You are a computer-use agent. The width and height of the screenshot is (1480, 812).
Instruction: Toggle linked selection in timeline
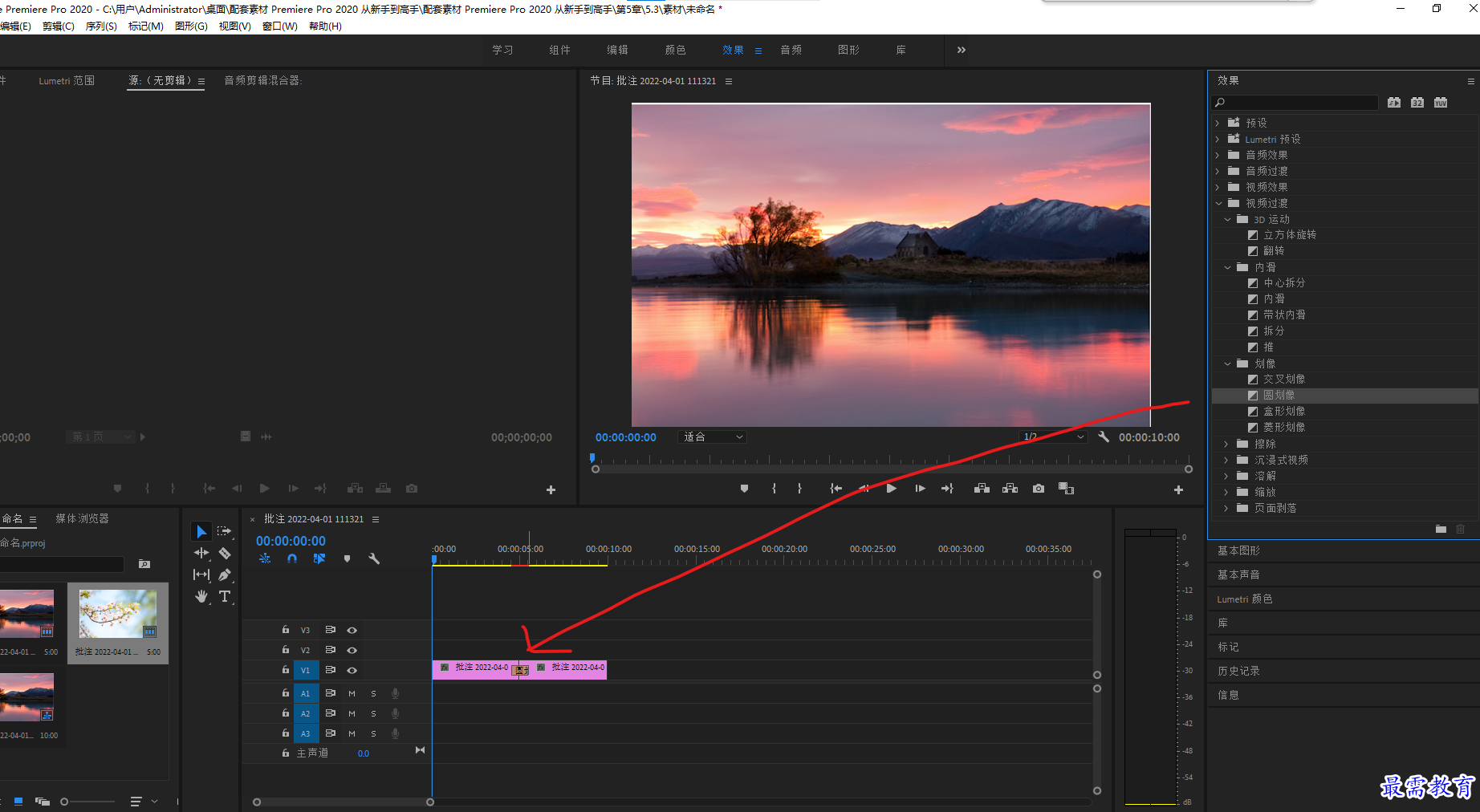(319, 558)
